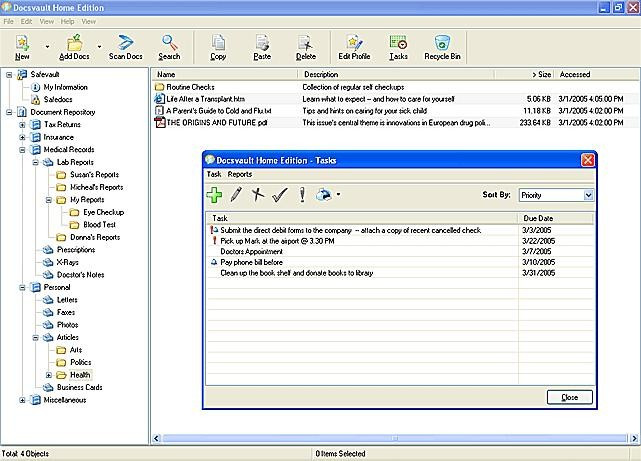641x461 pixels.
Task: Select A Parent's Guide to Cold and Flu file
Action: 218,111
